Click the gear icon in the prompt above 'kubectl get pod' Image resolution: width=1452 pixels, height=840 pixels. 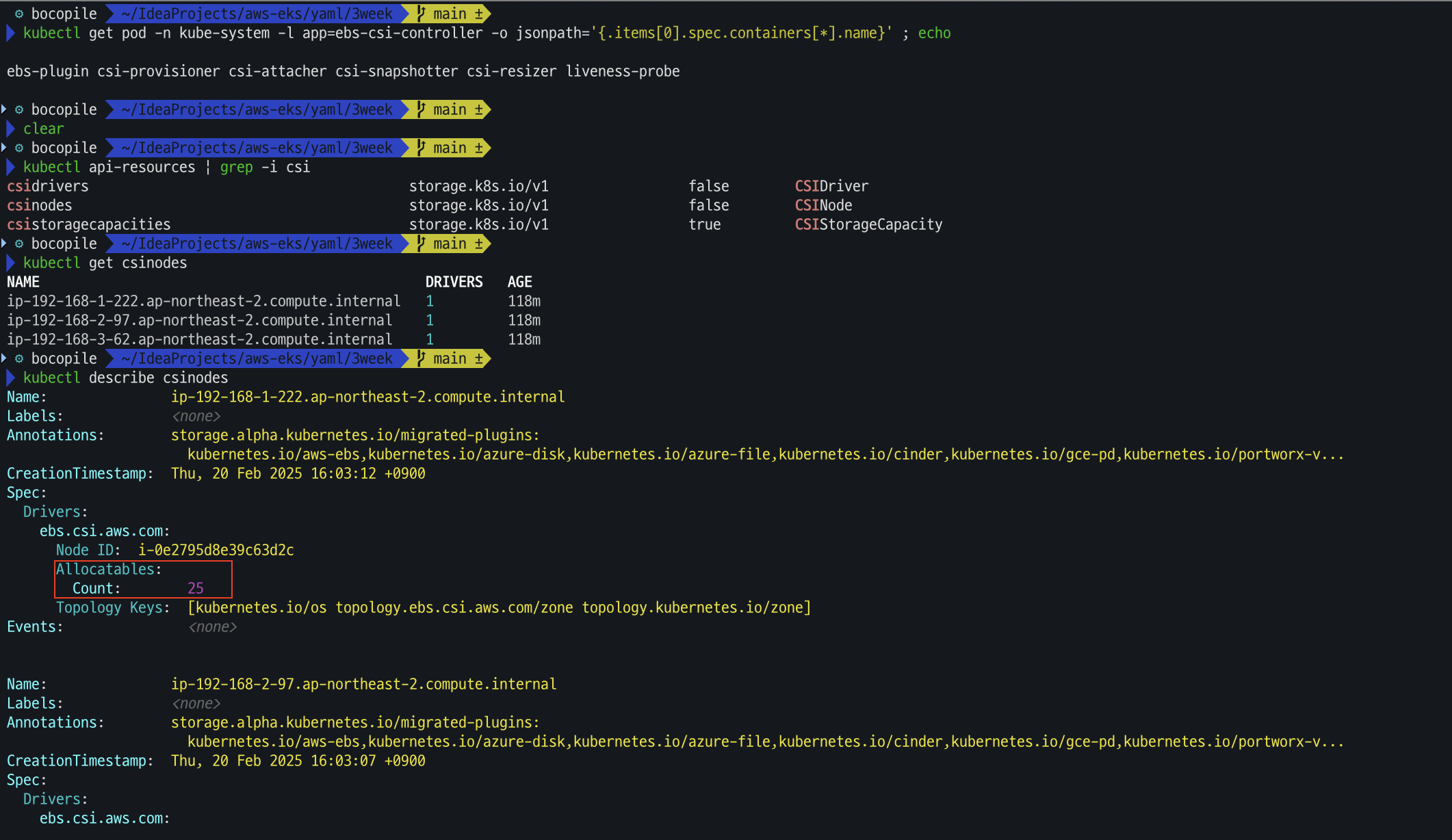click(x=19, y=14)
